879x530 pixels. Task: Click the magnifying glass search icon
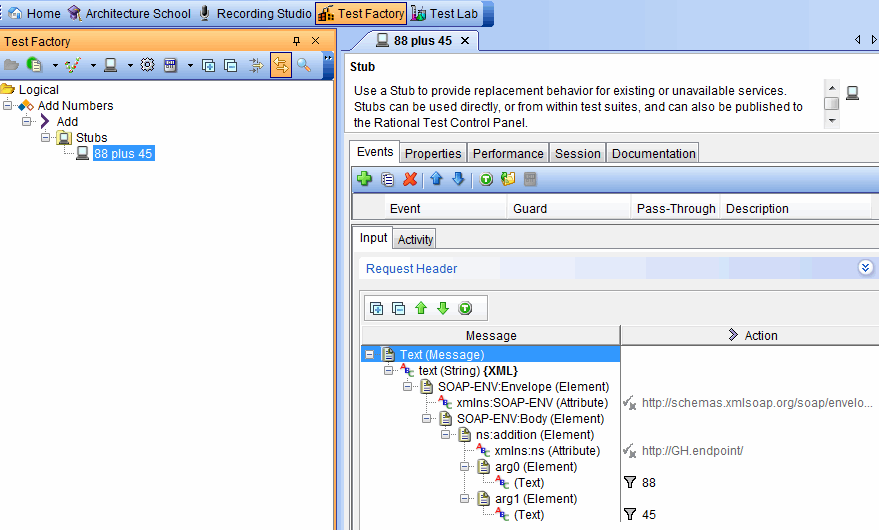coord(304,65)
